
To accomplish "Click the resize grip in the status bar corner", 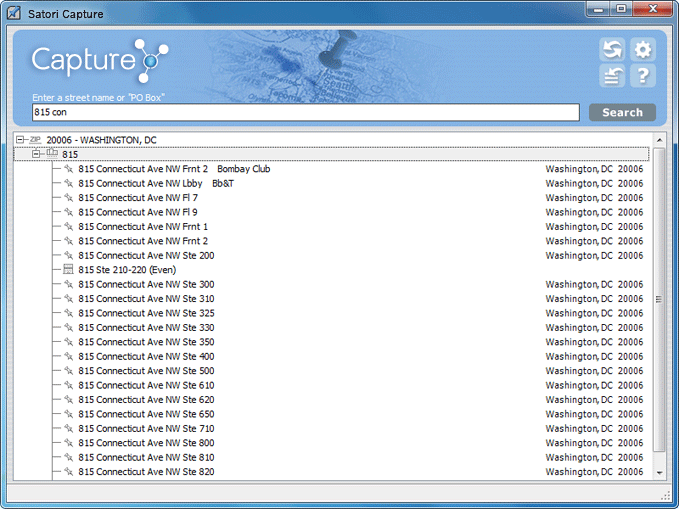I will click(x=666, y=496).
